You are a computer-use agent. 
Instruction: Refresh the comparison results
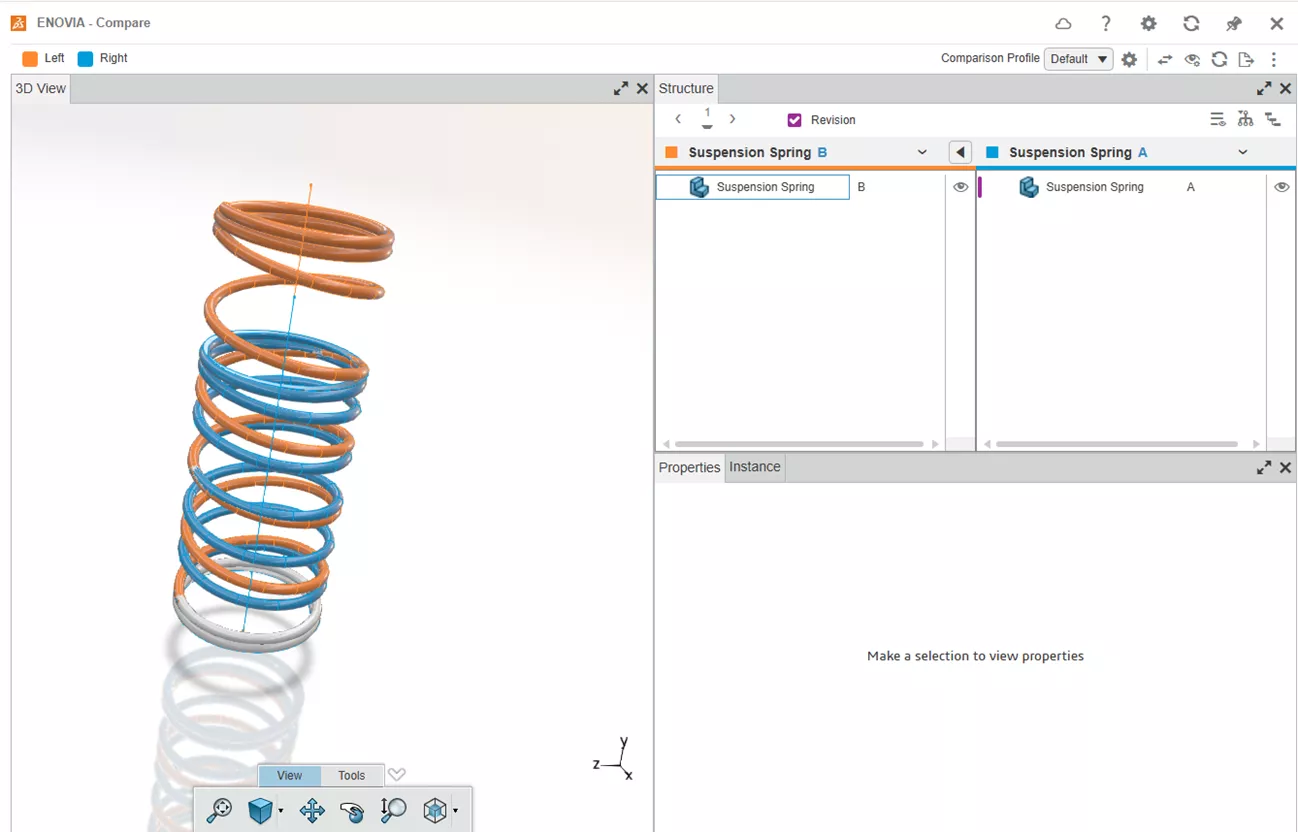point(1219,59)
